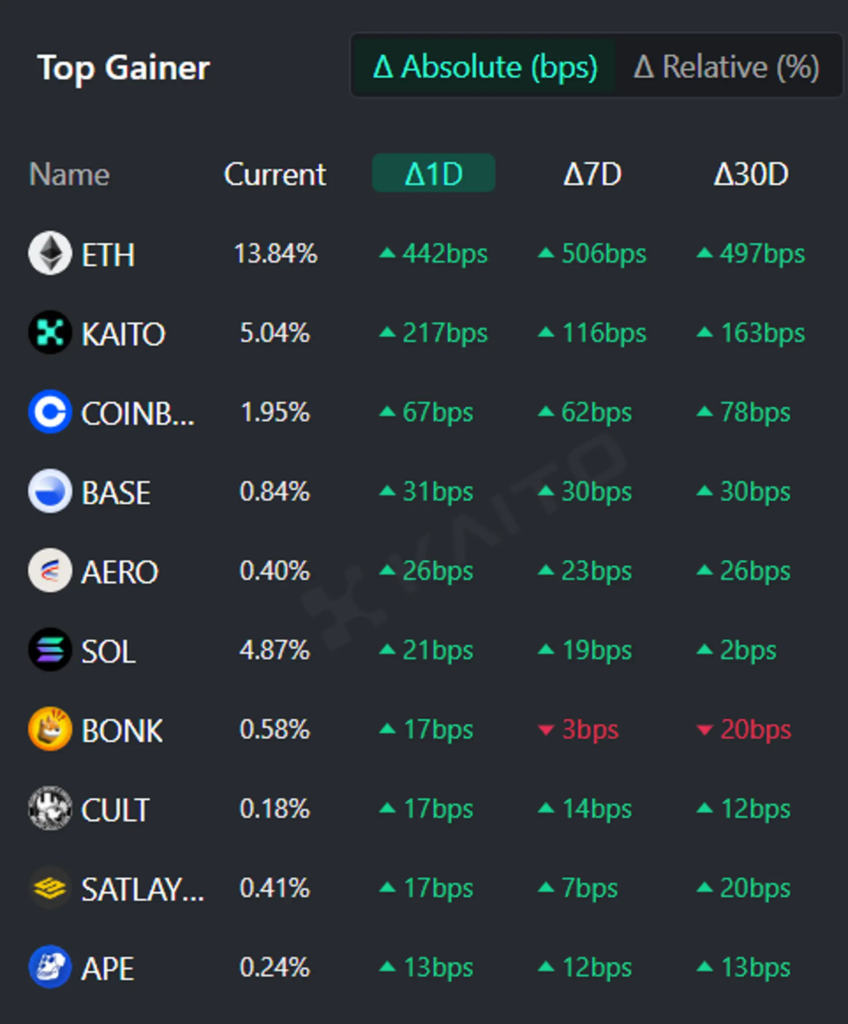Switch to Δ Relative (%) view
The image size is (848, 1024).
[x=727, y=67]
